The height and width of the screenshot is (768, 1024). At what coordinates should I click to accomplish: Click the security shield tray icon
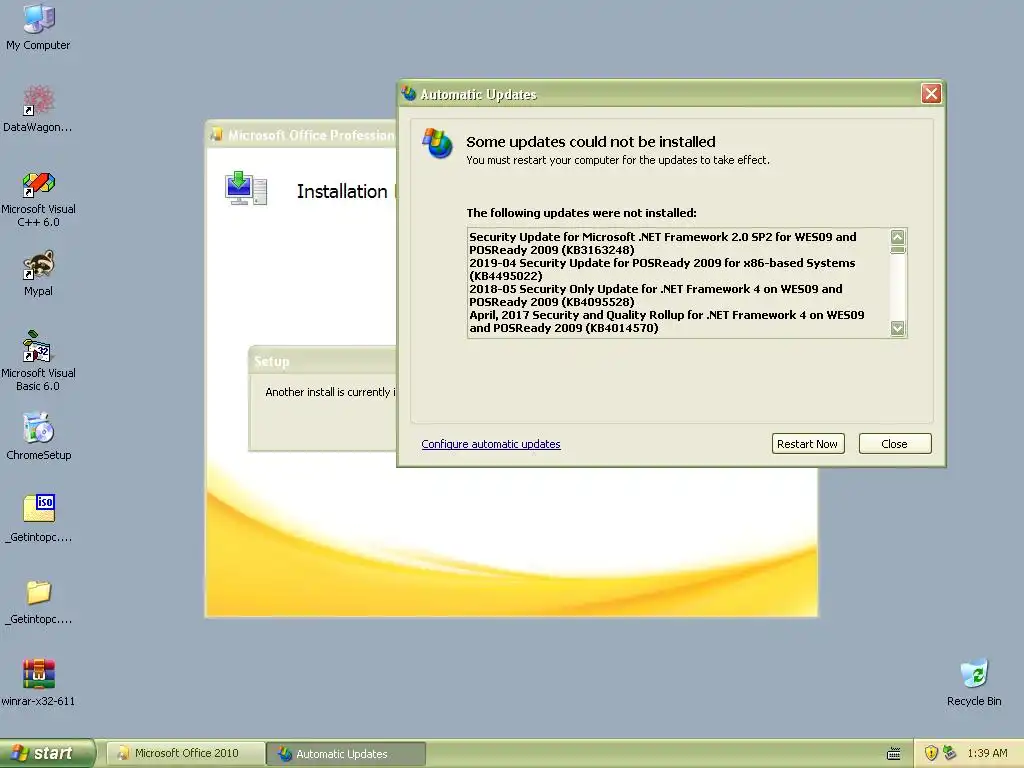(x=931, y=753)
